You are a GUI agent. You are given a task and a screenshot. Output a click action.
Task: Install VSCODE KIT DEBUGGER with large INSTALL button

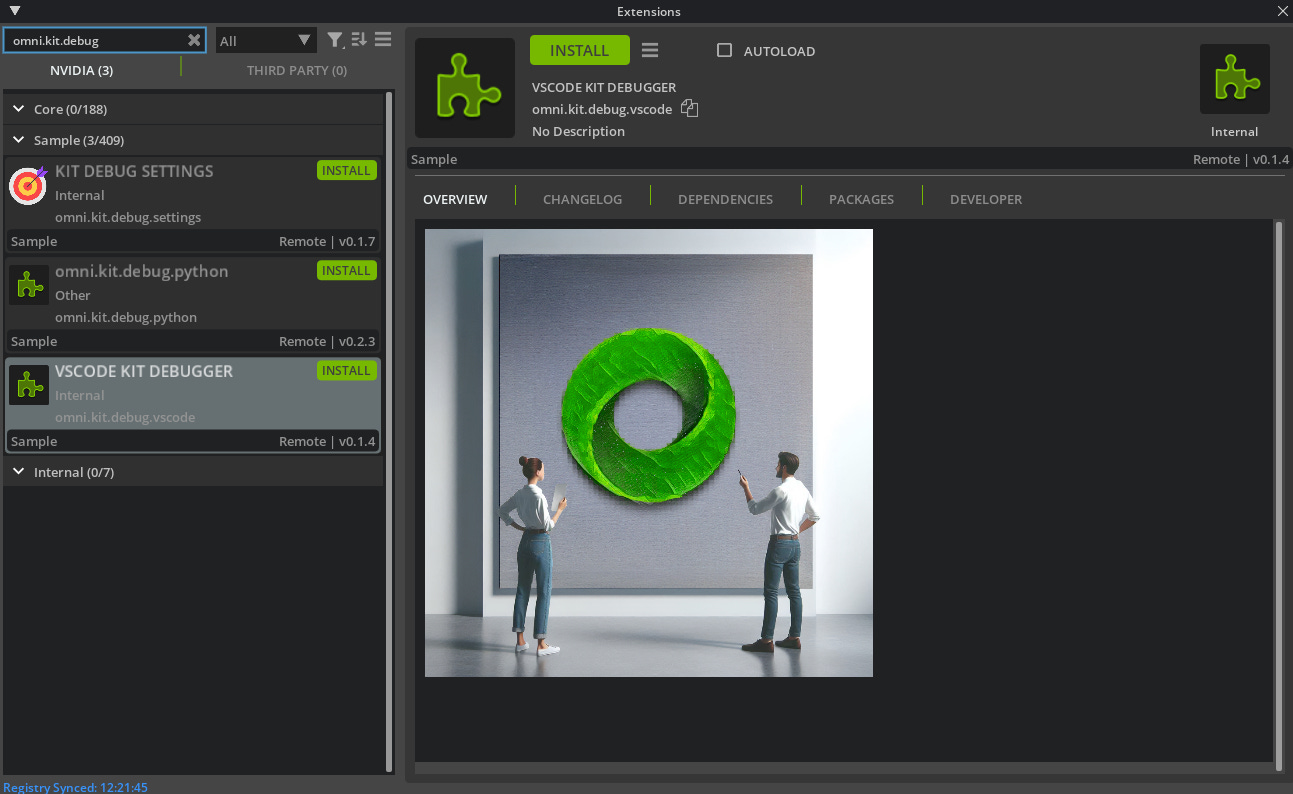tap(580, 50)
